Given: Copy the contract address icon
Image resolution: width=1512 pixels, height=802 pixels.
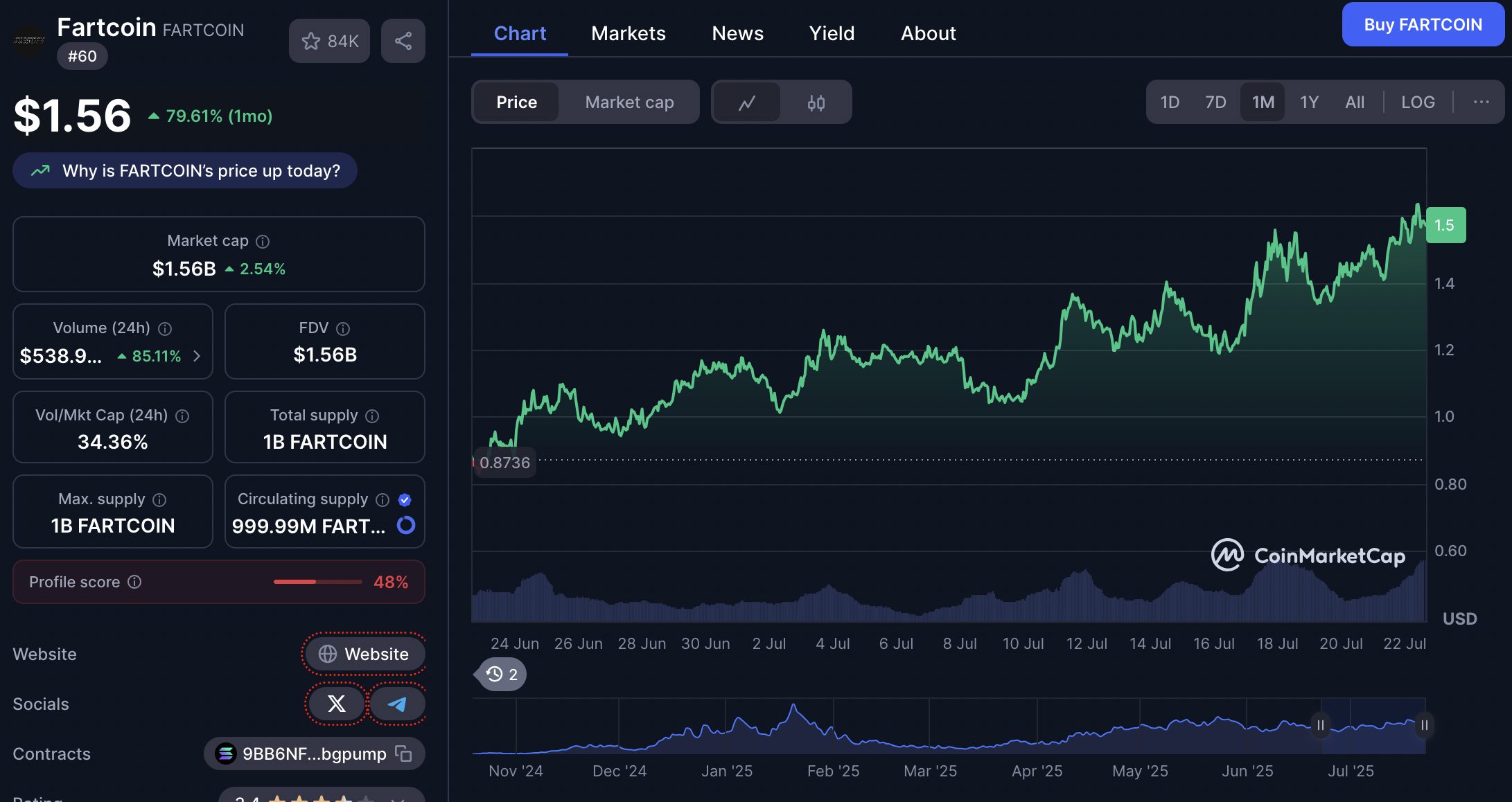Looking at the screenshot, I should (x=403, y=754).
